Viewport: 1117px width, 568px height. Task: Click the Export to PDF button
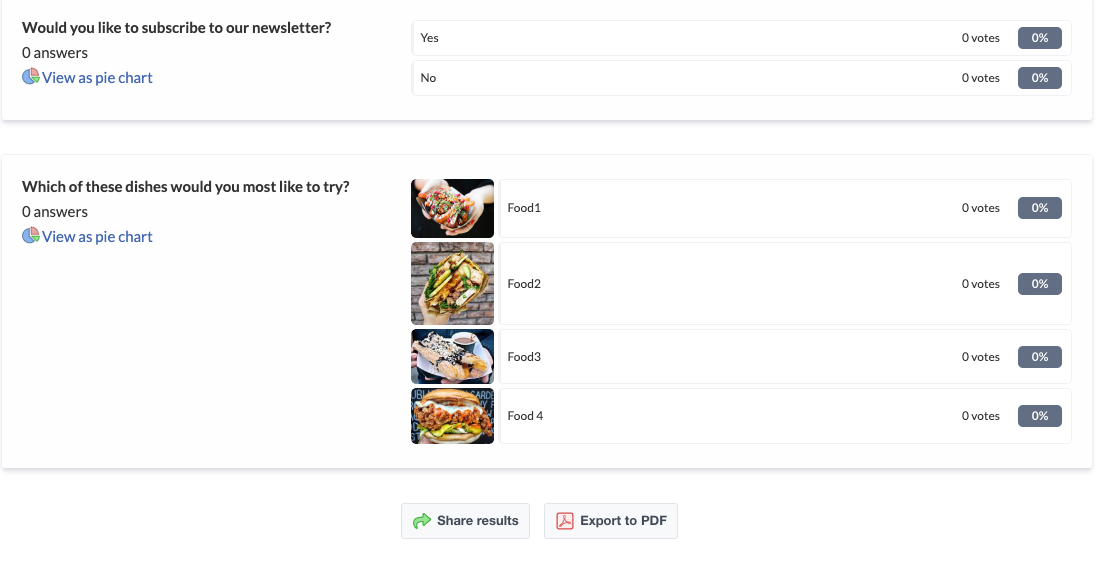[x=611, y=521]
